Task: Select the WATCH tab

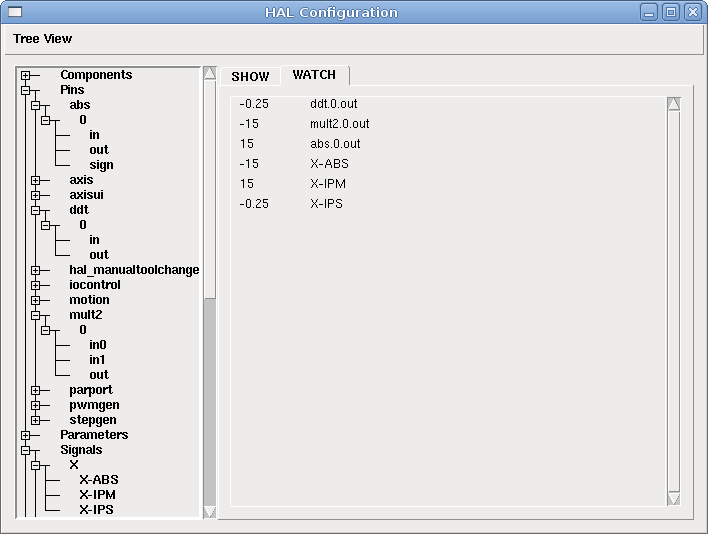Action: coord(314,75)
